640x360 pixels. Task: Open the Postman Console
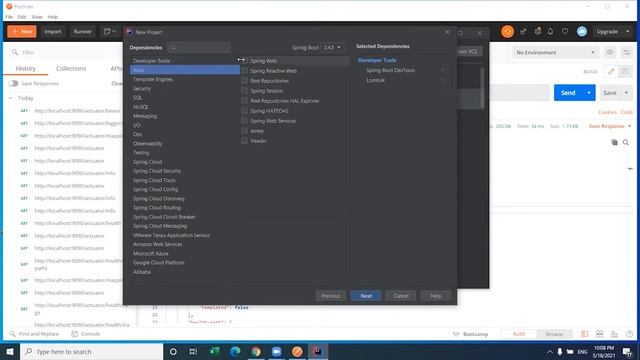pyautogui.click(x=86, y=334)
